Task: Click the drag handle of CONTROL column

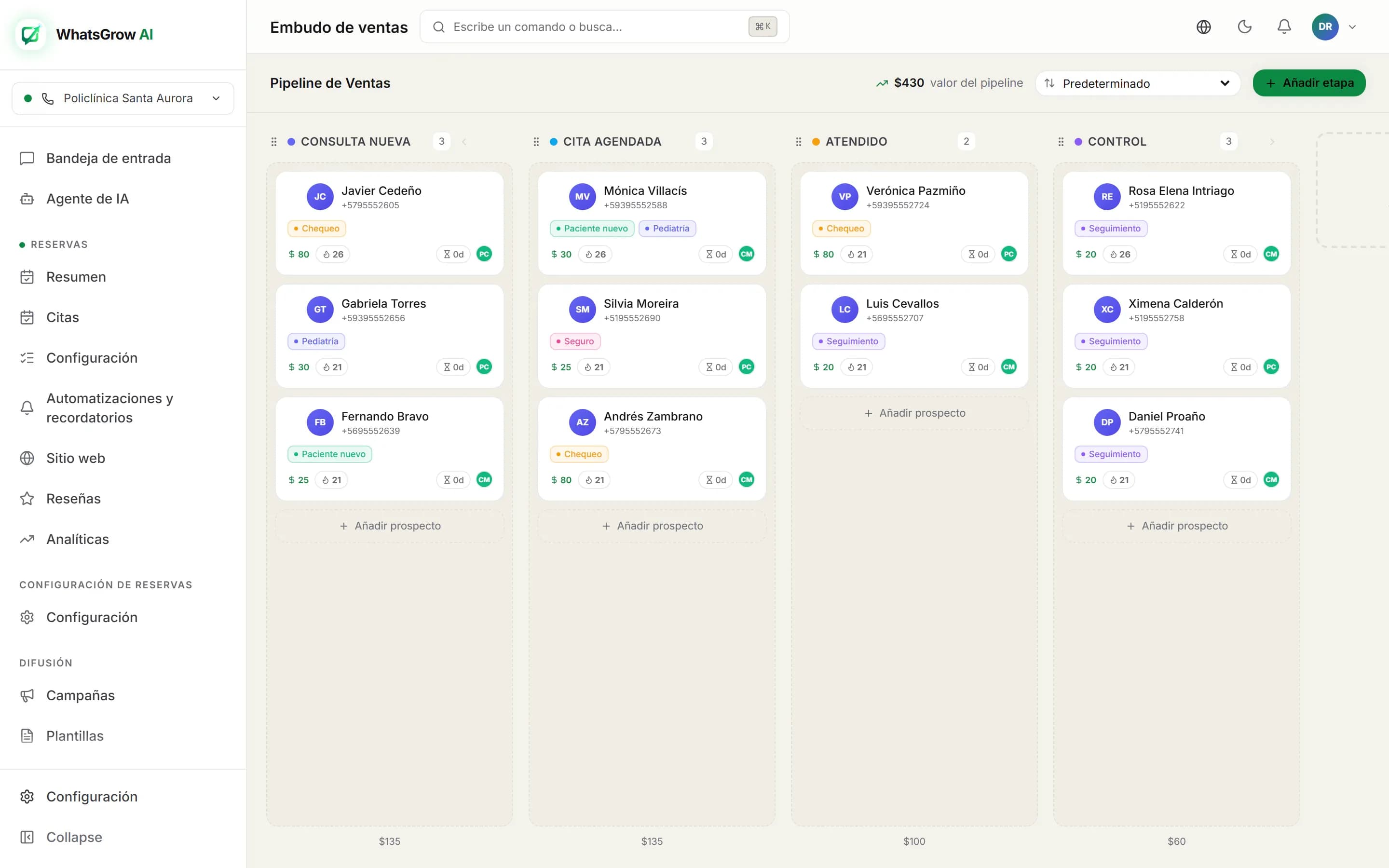Action: pyautogui.click(x=1061, y=142)
